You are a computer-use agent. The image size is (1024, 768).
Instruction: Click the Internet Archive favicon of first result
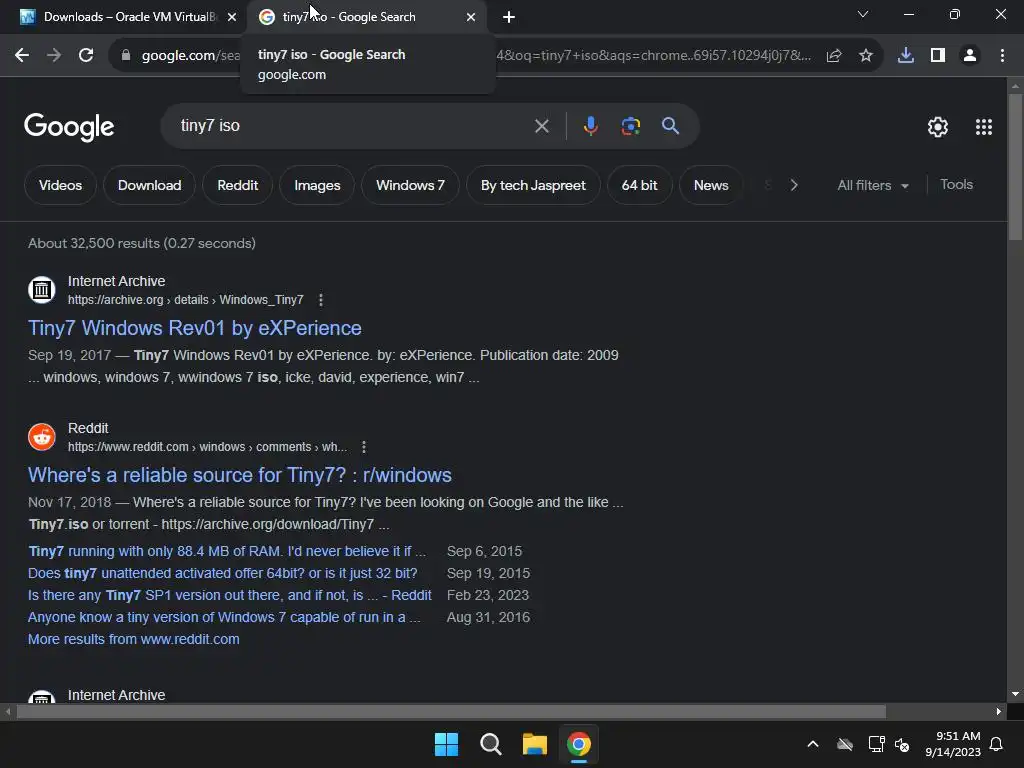(42, 289)
